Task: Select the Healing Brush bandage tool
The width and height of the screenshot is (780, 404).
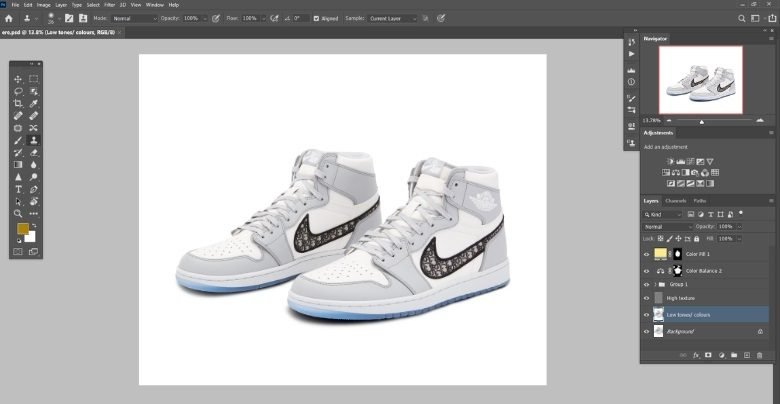Action: (33, 115)
